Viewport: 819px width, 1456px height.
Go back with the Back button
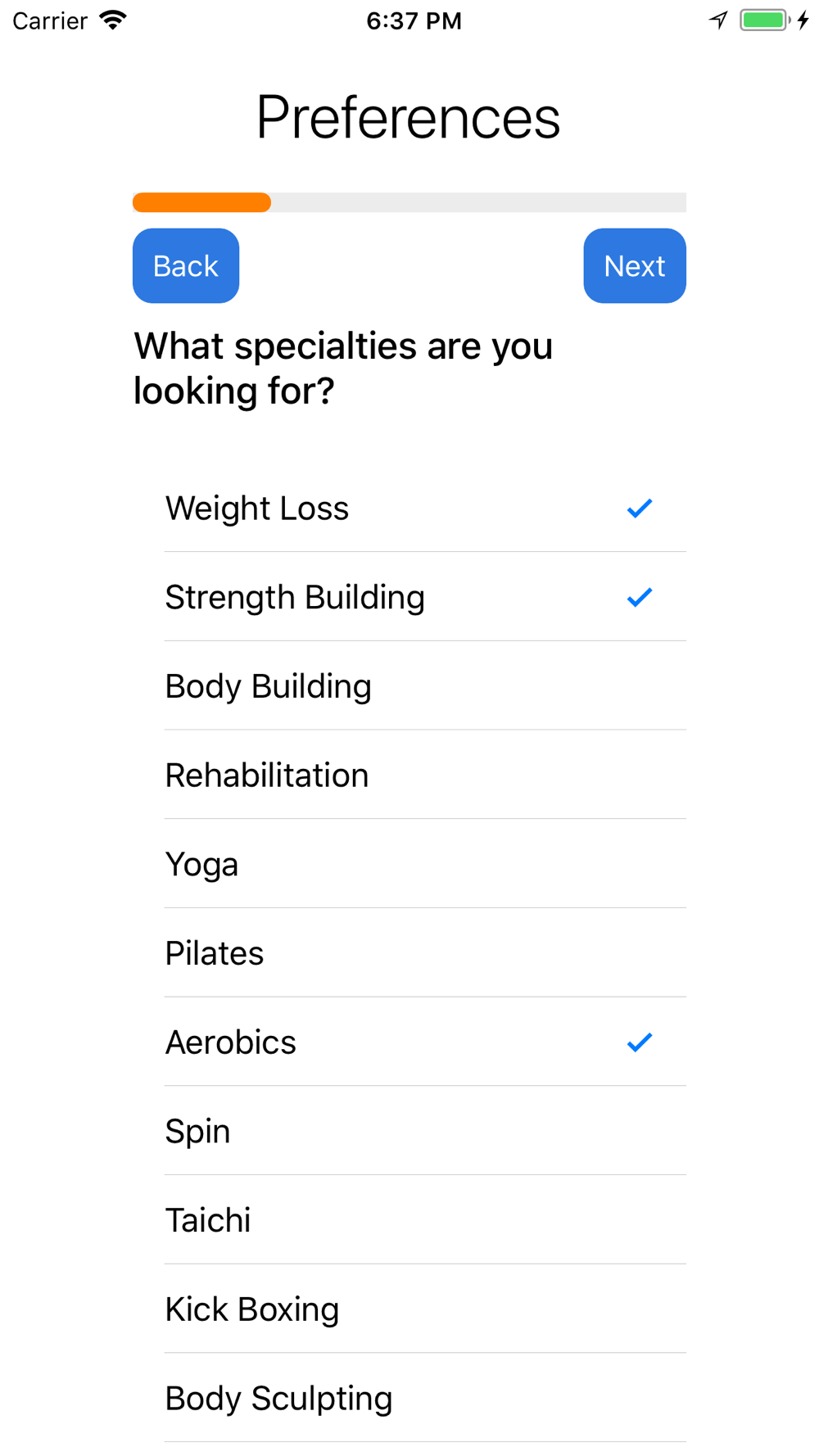coord(186,266)
